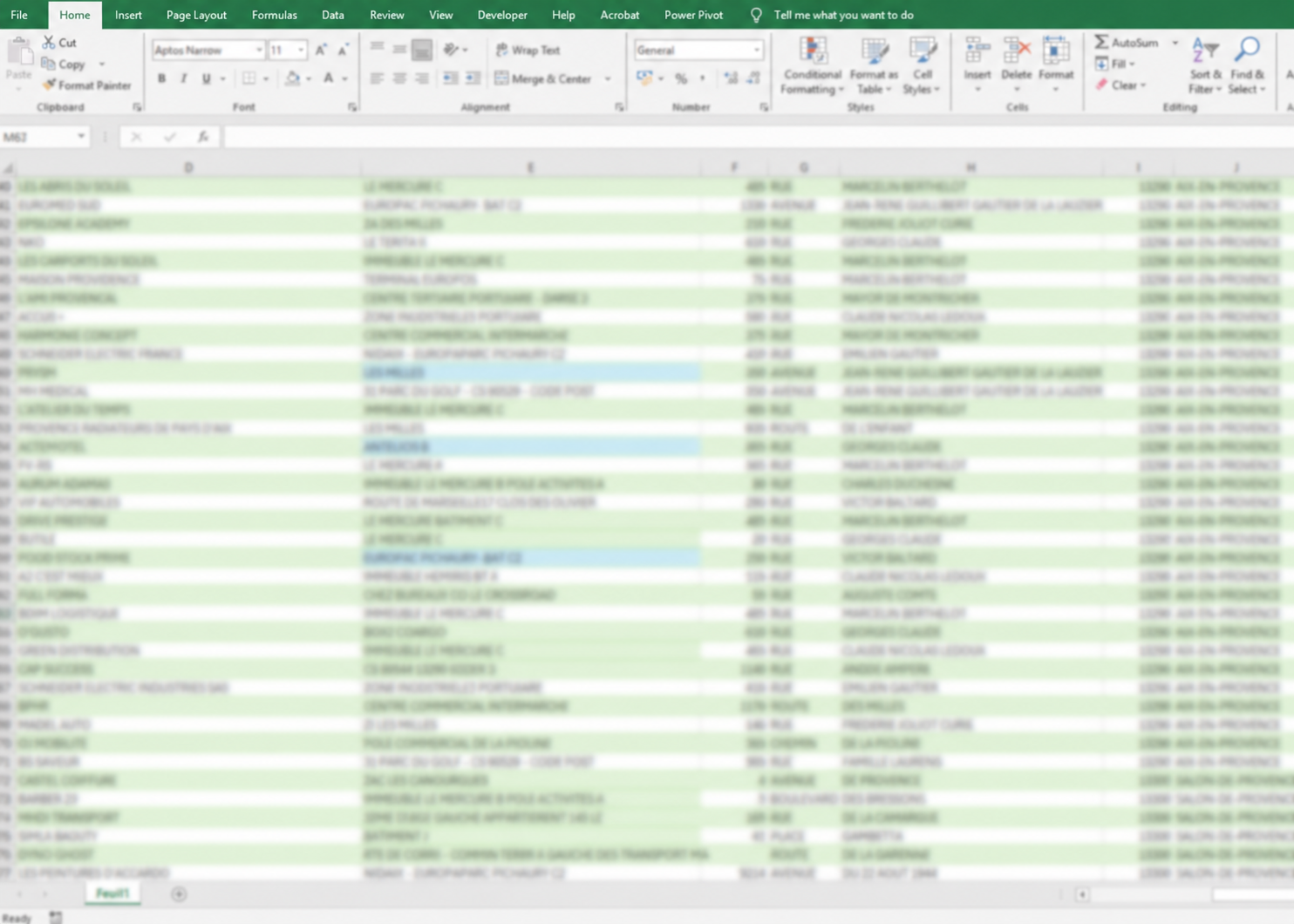1294x924 pixels.
Task: Open Format as Table gallery
Action: (874, 66)
